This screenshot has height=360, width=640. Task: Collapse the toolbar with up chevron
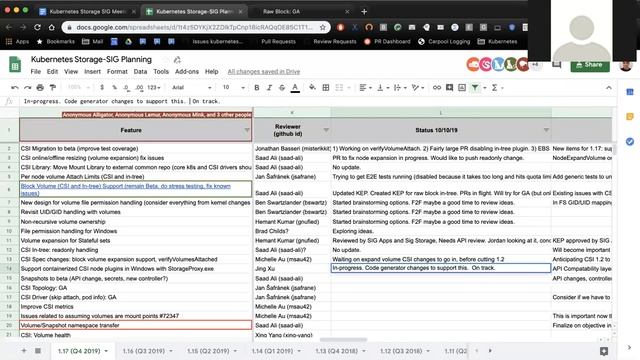[609, 88]
